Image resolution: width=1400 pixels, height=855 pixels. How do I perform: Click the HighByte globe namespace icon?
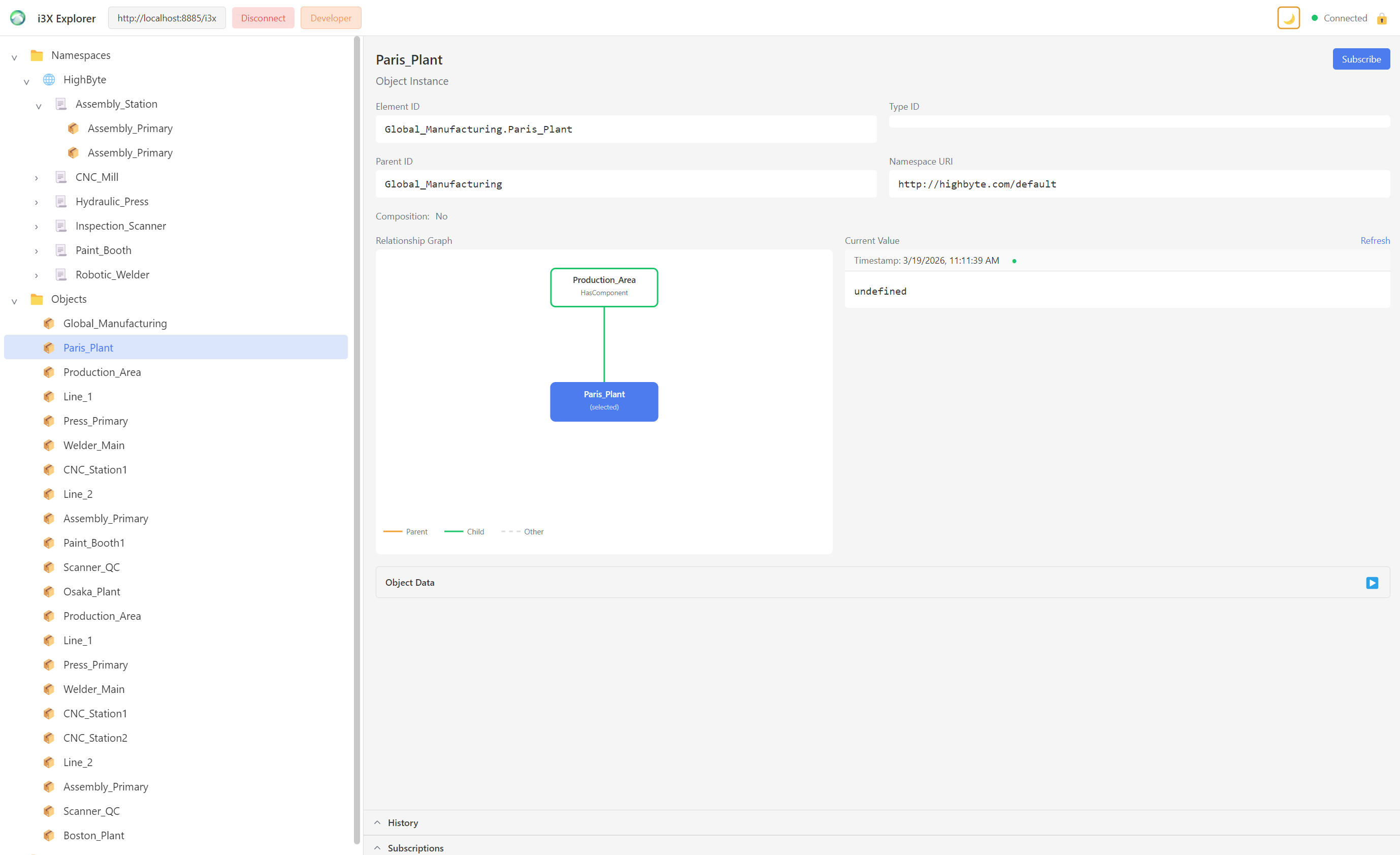point(49,80)
